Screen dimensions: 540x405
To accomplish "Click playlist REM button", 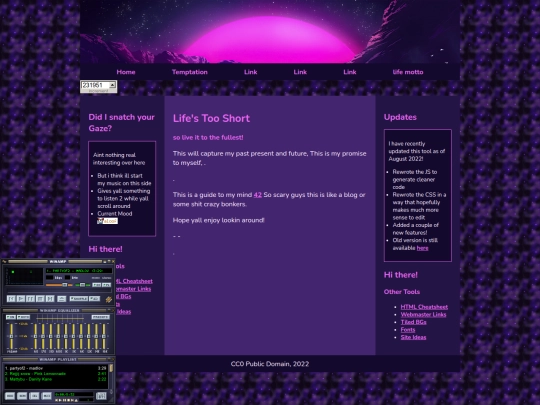I will coord(22,396).
